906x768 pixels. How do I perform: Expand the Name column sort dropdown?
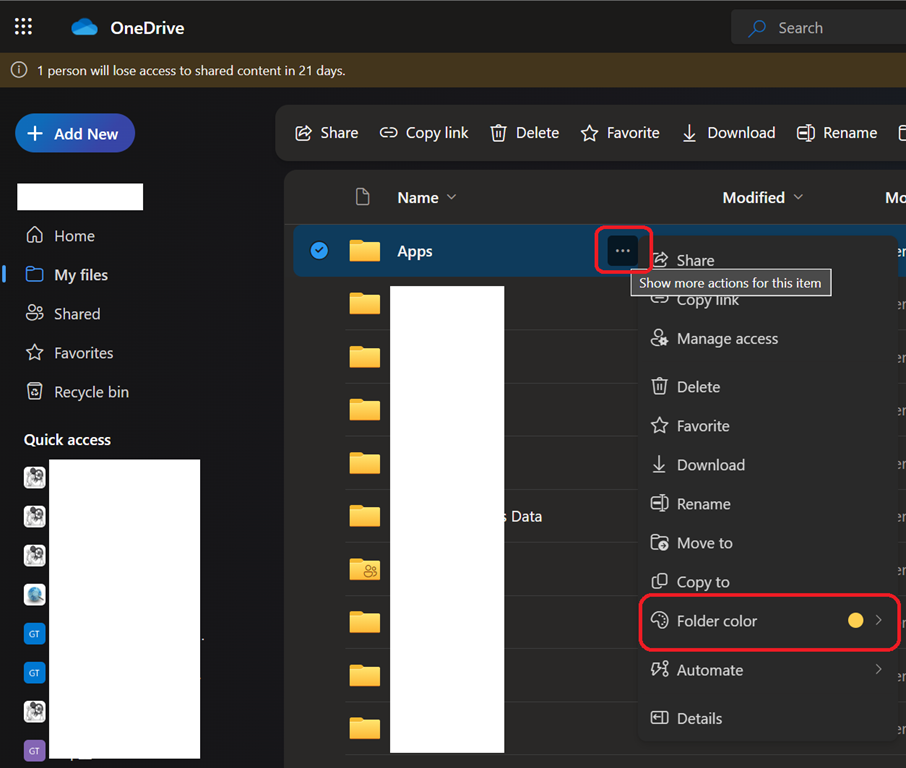click(451, 198)
